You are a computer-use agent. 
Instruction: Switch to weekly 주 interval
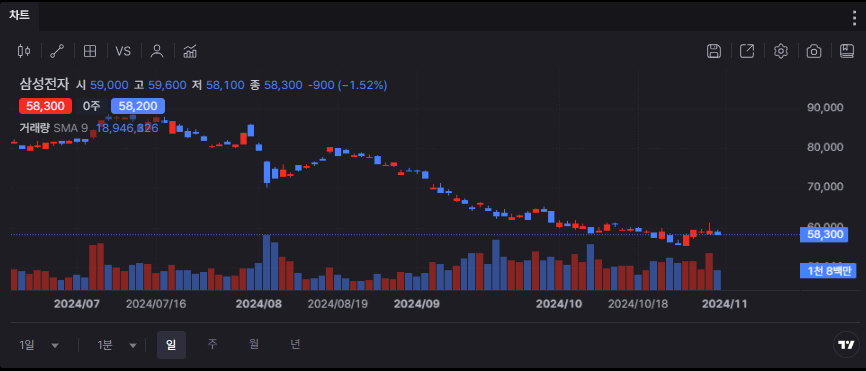[213, 344]
